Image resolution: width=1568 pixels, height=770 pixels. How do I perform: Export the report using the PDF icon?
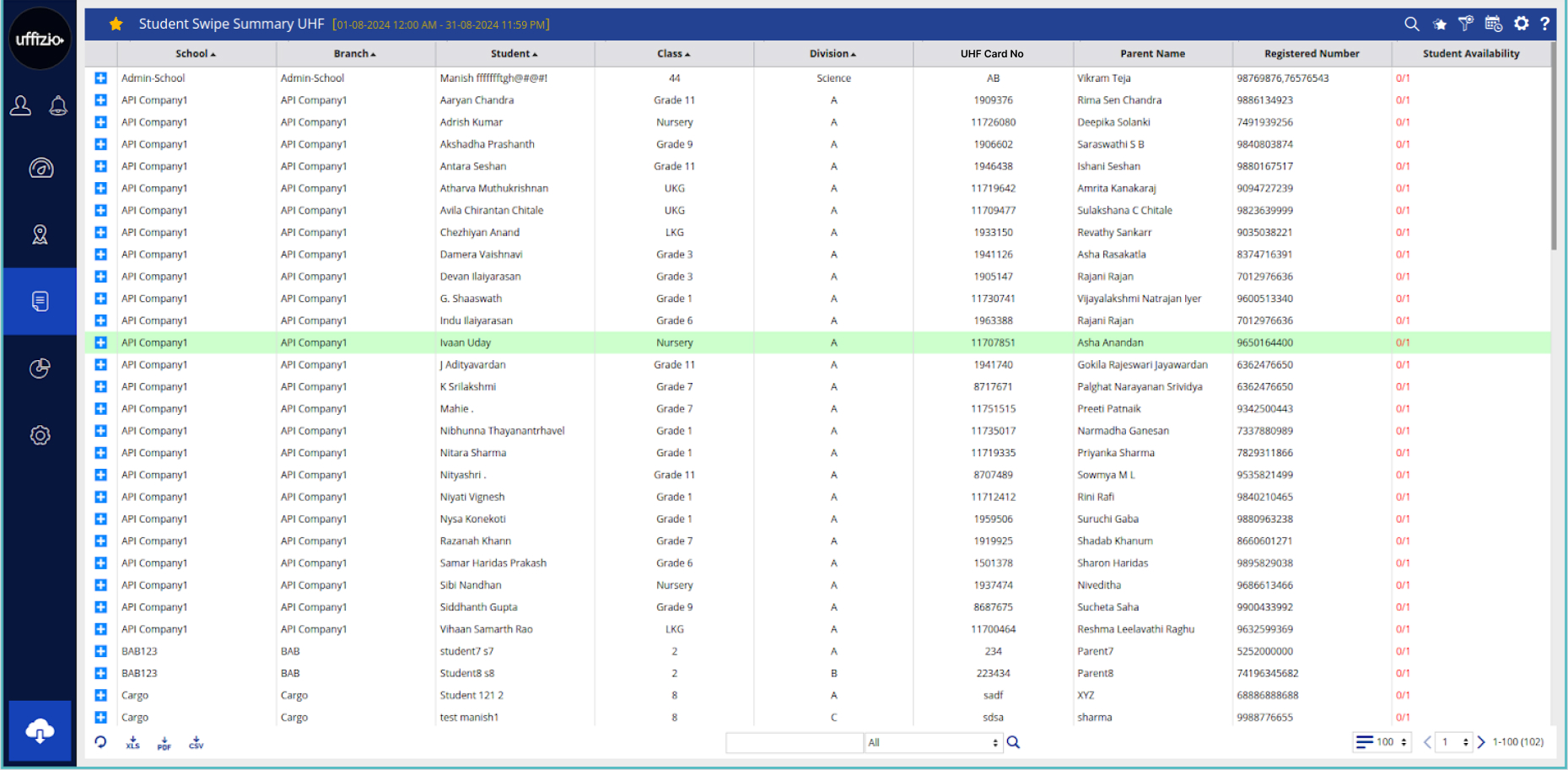(164, 743)
